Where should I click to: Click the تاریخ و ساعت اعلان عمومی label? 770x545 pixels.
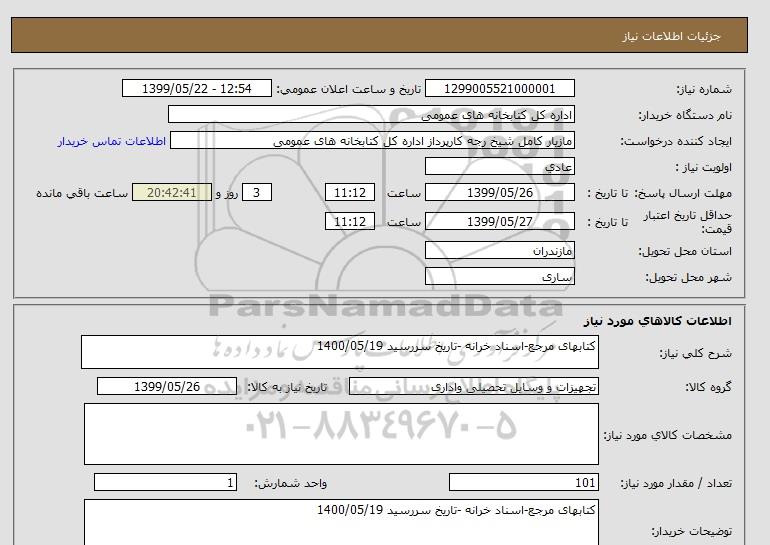pos(349,89)
